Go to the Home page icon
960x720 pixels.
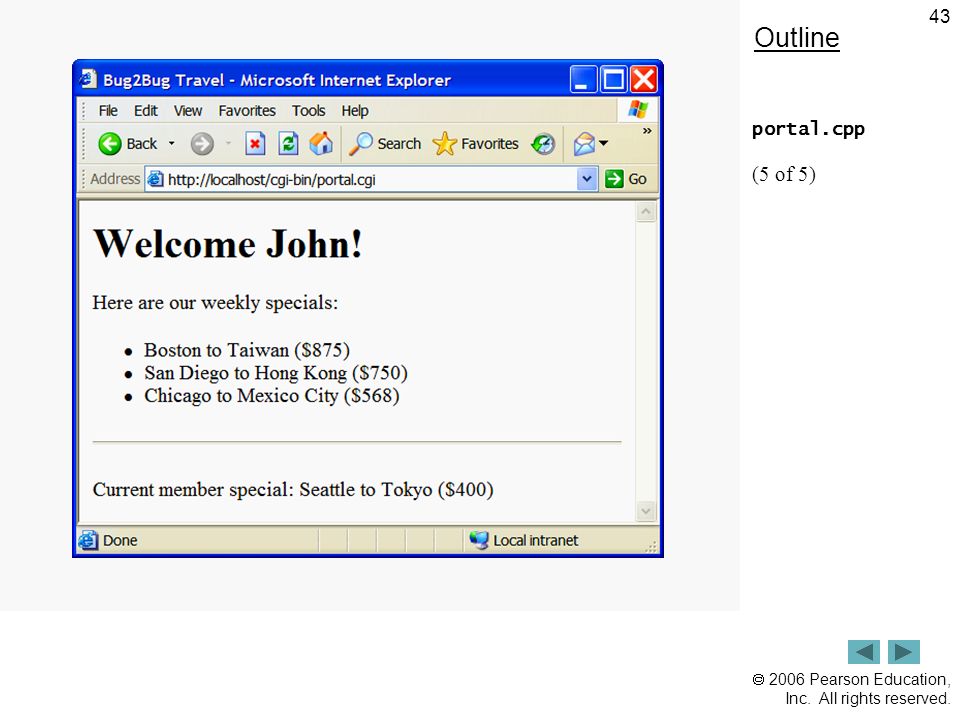tap(321, 144)
